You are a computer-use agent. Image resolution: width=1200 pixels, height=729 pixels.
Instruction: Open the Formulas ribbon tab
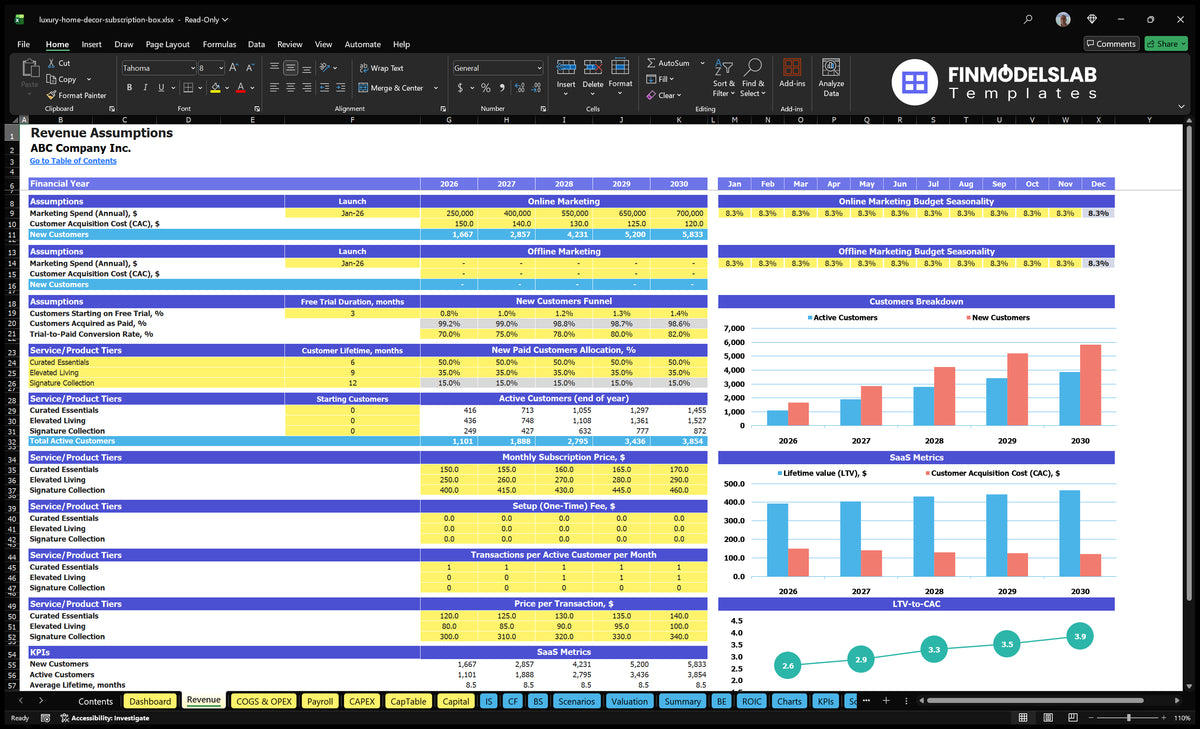tap(219, 44)
